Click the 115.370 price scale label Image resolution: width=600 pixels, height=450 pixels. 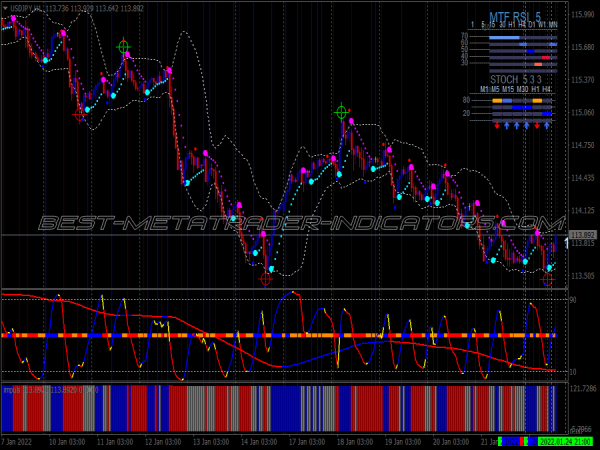(582, 80)
